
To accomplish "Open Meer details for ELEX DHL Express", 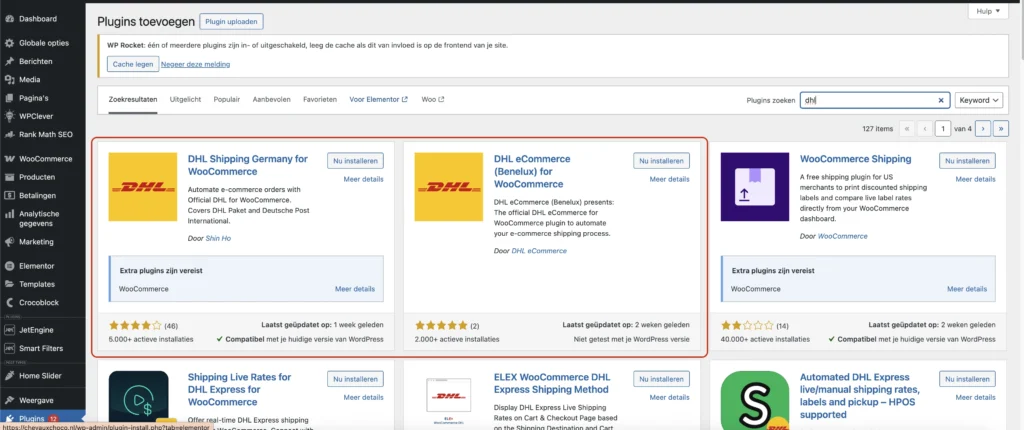I will [669, 397].
